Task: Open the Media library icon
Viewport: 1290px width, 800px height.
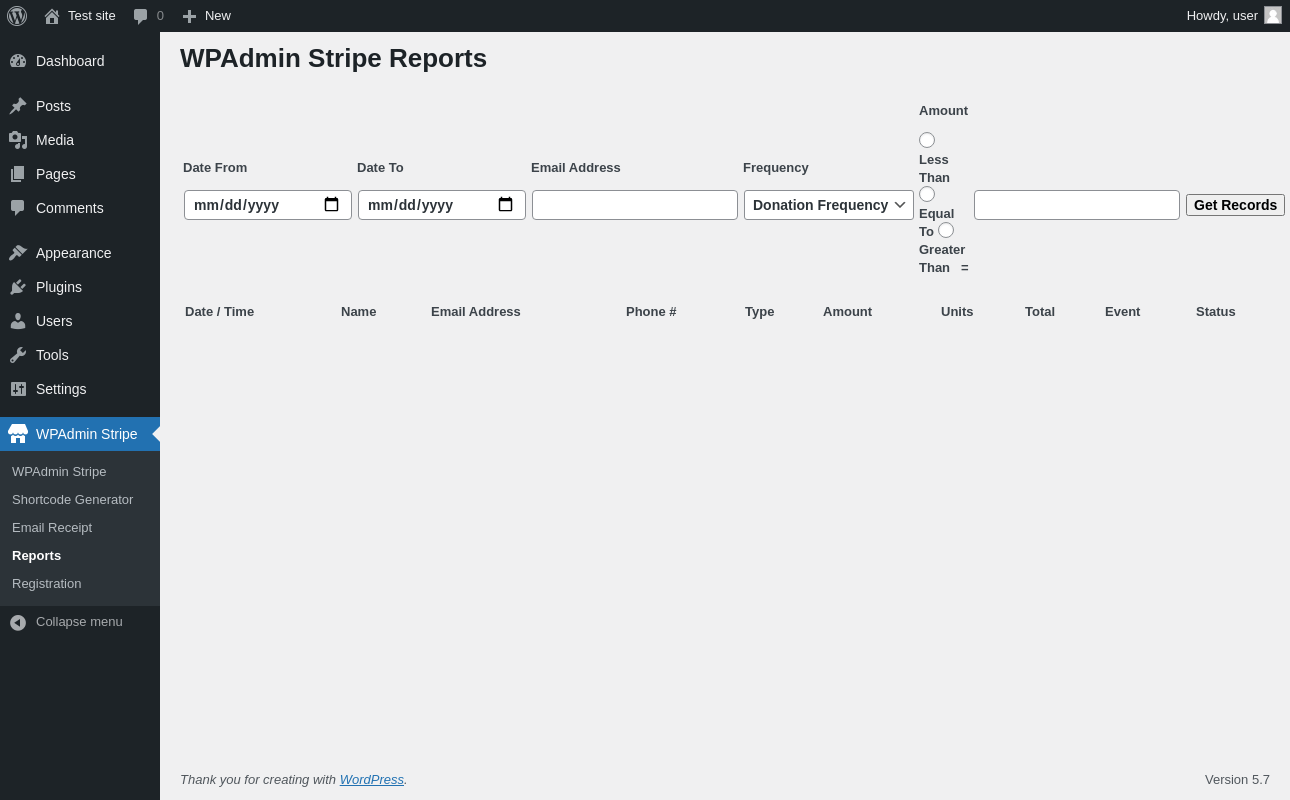Action: click(x=18, y=140)
